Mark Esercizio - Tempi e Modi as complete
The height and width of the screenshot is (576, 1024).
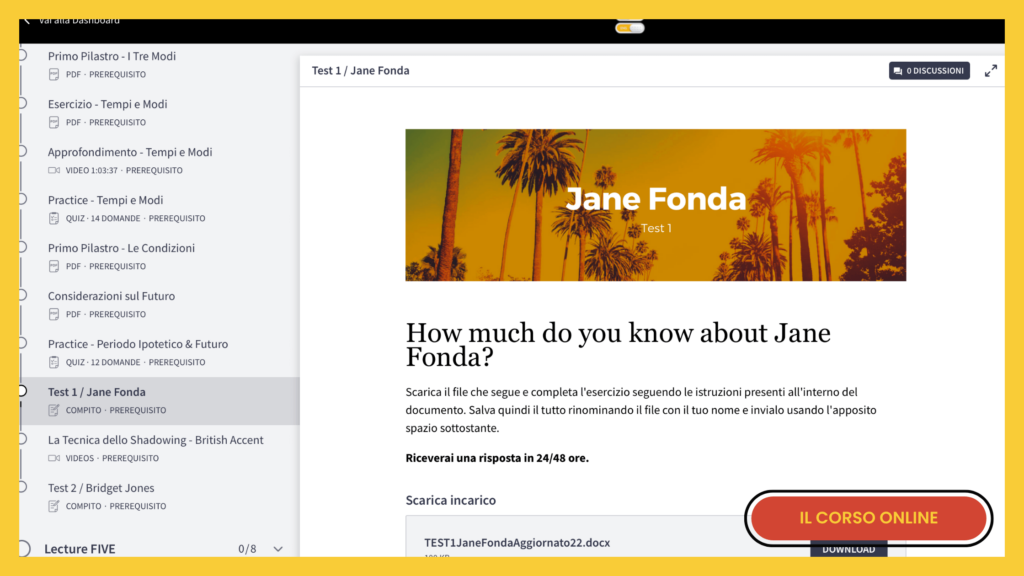point(22,103)
